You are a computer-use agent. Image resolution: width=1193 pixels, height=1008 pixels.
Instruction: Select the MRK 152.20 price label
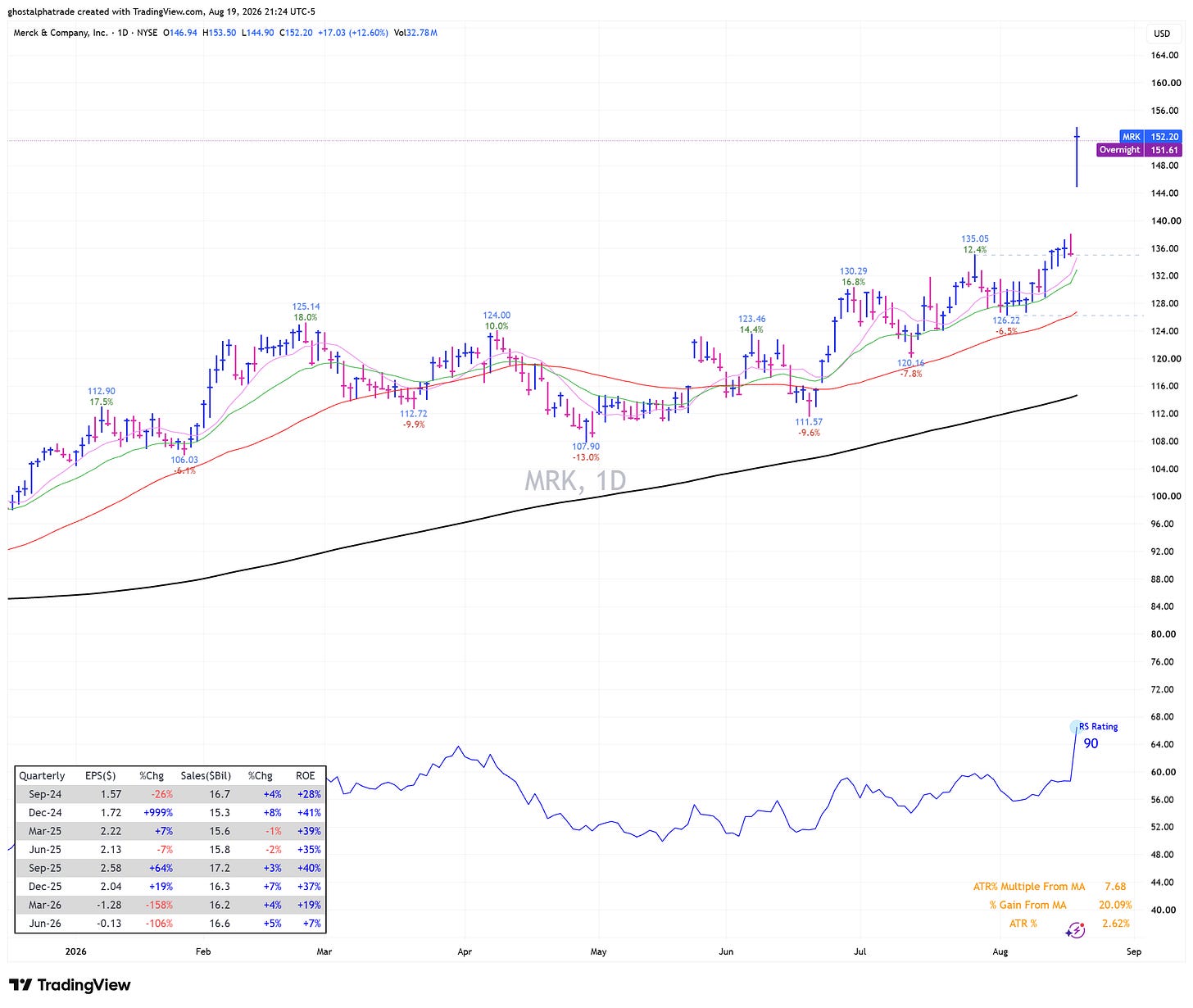click(x=1150, y=137)
